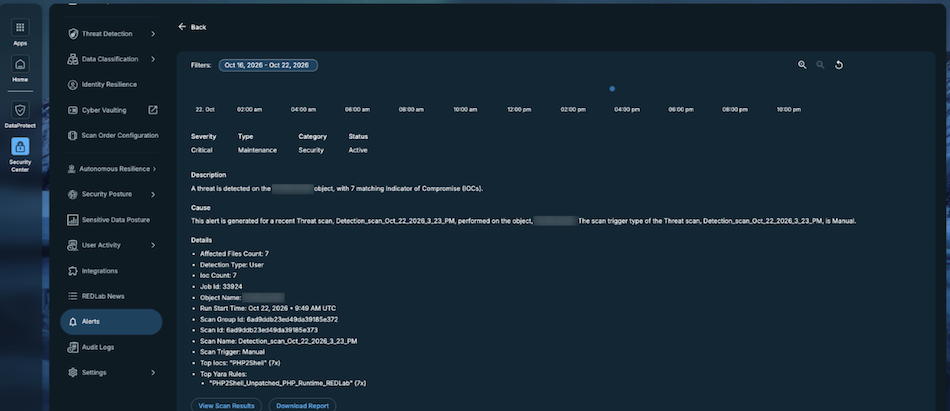Viewport: 950px width, 411px height.
Task: Open Cyber Vaulting external link icon
Action: point(153,110)
